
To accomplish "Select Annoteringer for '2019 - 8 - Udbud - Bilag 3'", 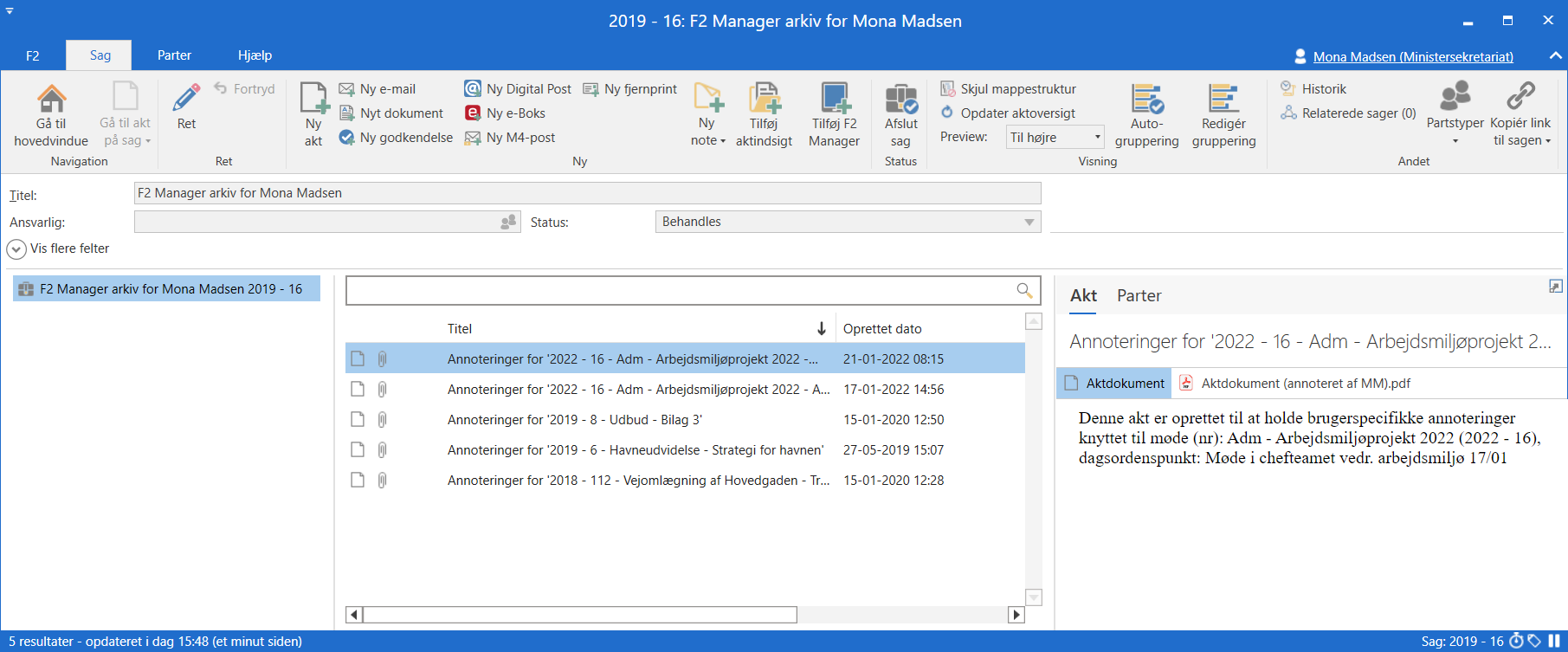I will coord(685,419).
